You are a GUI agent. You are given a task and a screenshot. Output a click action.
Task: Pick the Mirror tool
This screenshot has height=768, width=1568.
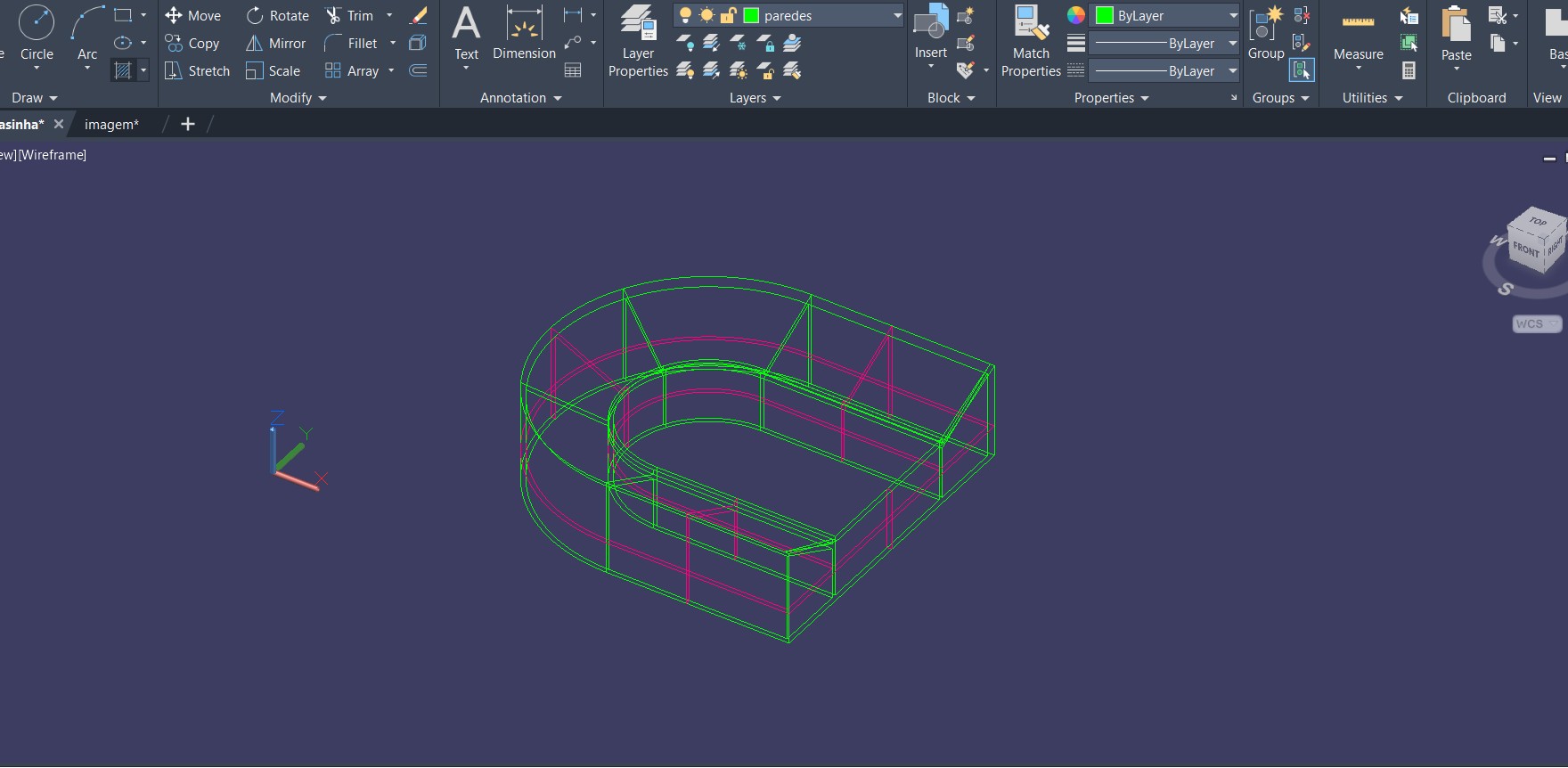275,44
